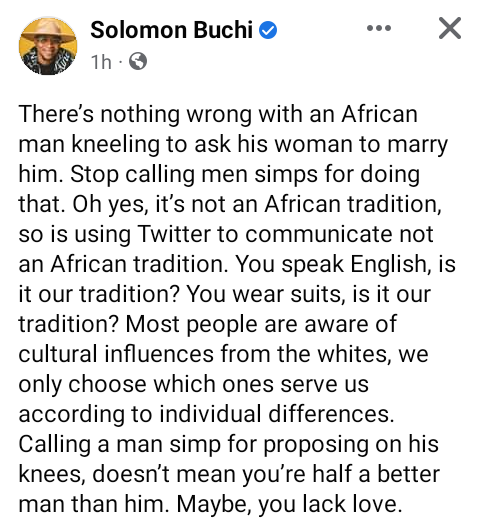
Task: Click the word "marry" in the post
Action: click(x=418, y=145)
